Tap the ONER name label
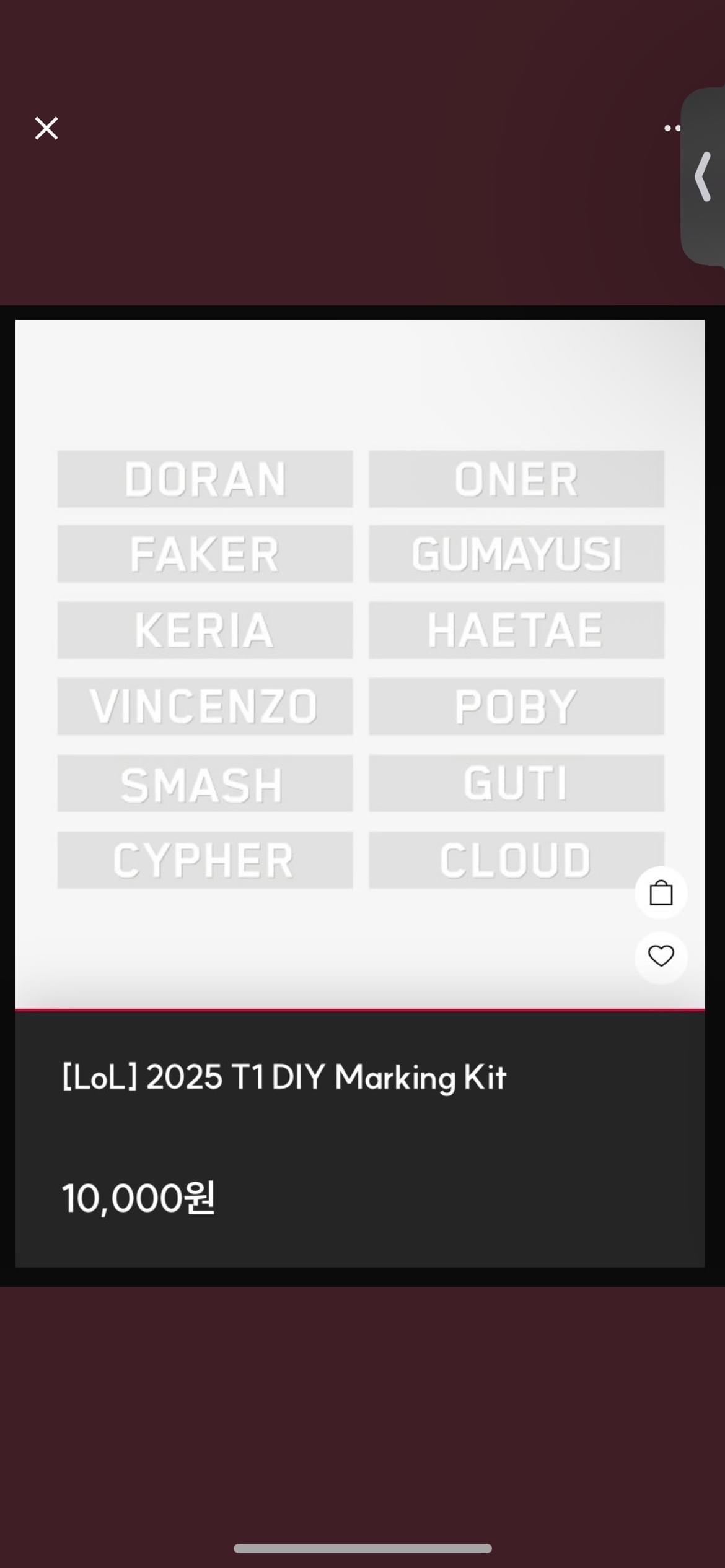This screenshot has height=1568, width=725. (517, 479)
